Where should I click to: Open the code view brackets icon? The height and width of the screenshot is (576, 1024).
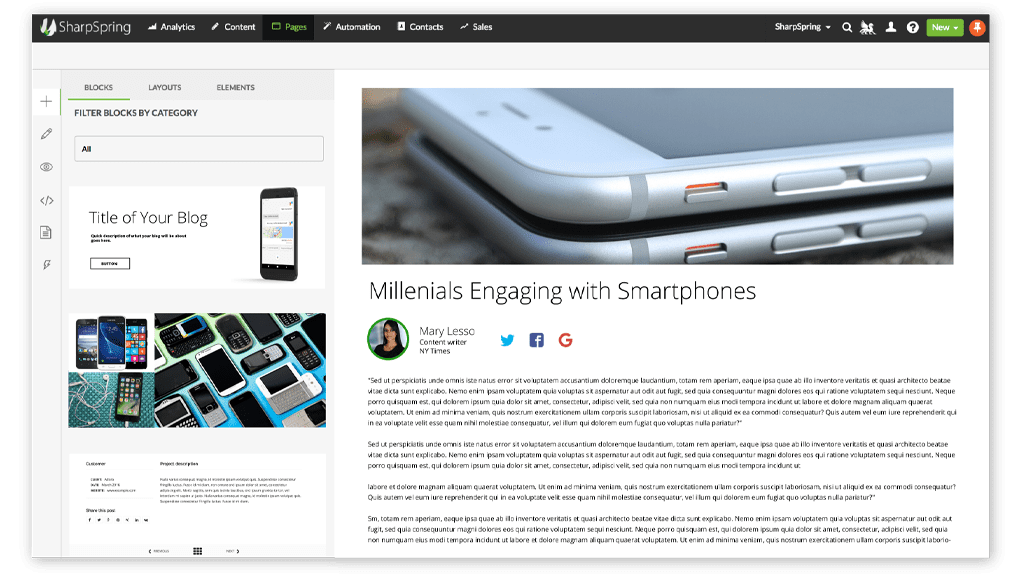[x=46, y=200]
